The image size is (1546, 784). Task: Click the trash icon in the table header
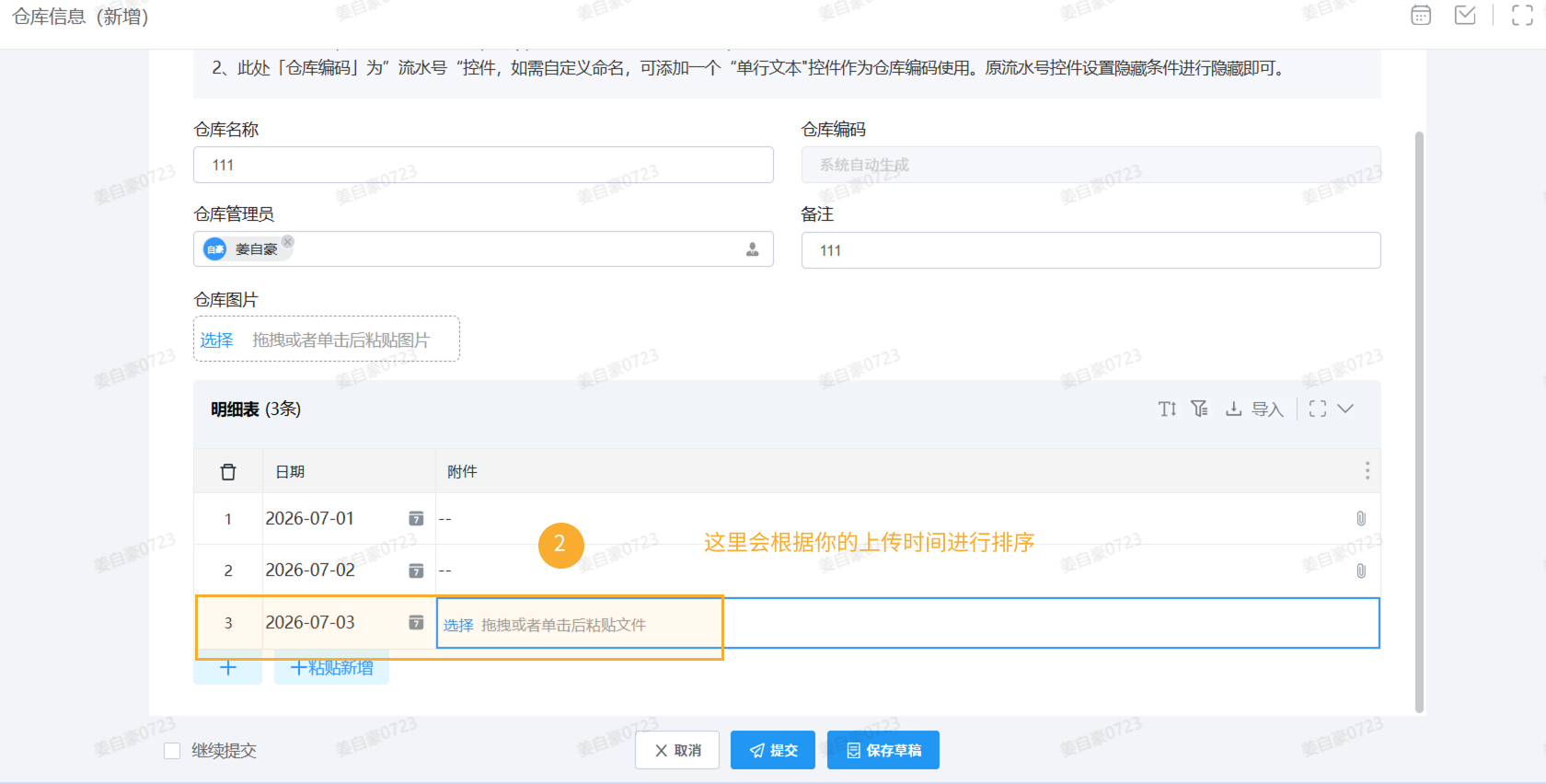(228, 472)
